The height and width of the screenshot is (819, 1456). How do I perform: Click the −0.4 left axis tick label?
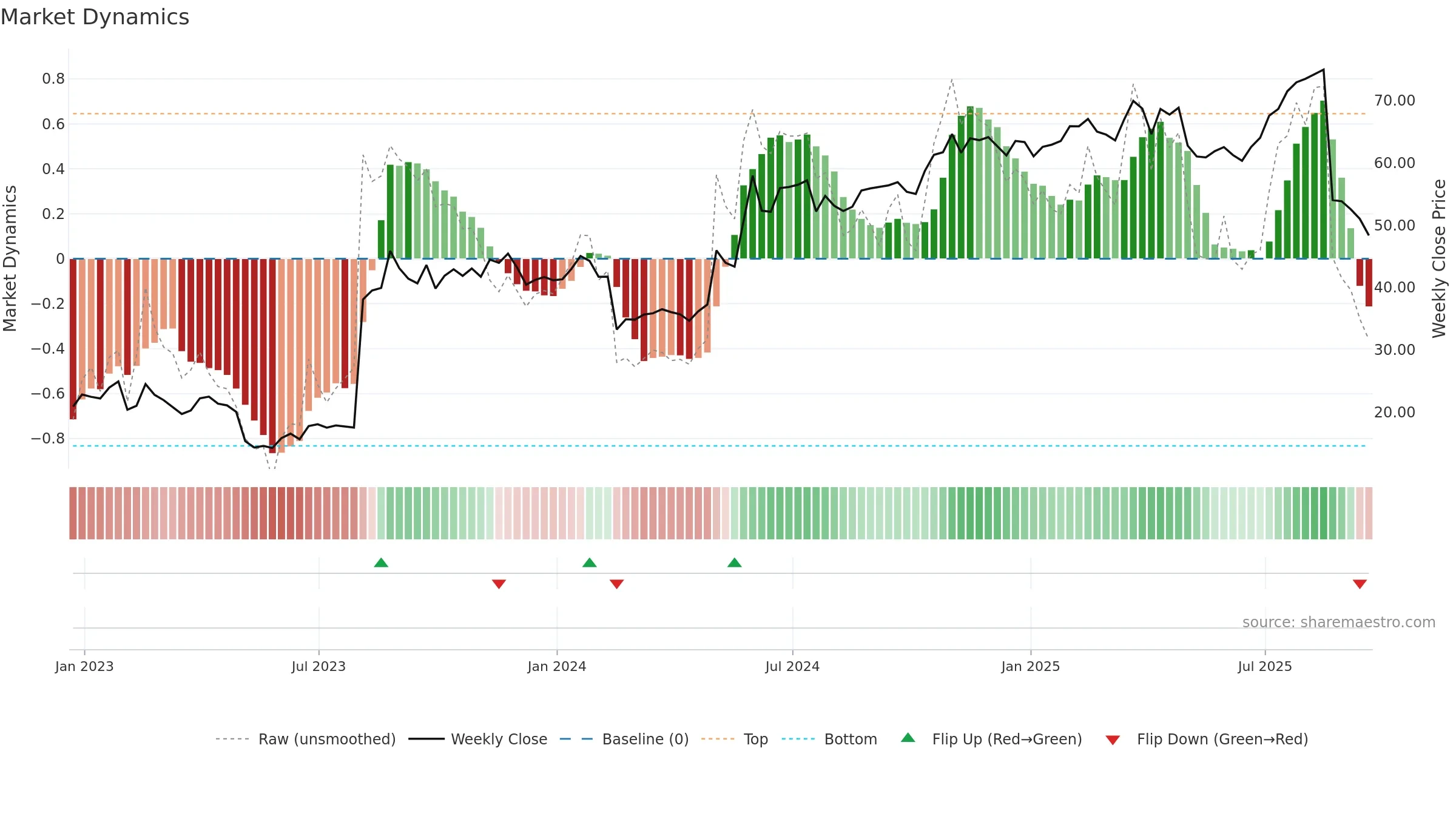tap(48, 349)
